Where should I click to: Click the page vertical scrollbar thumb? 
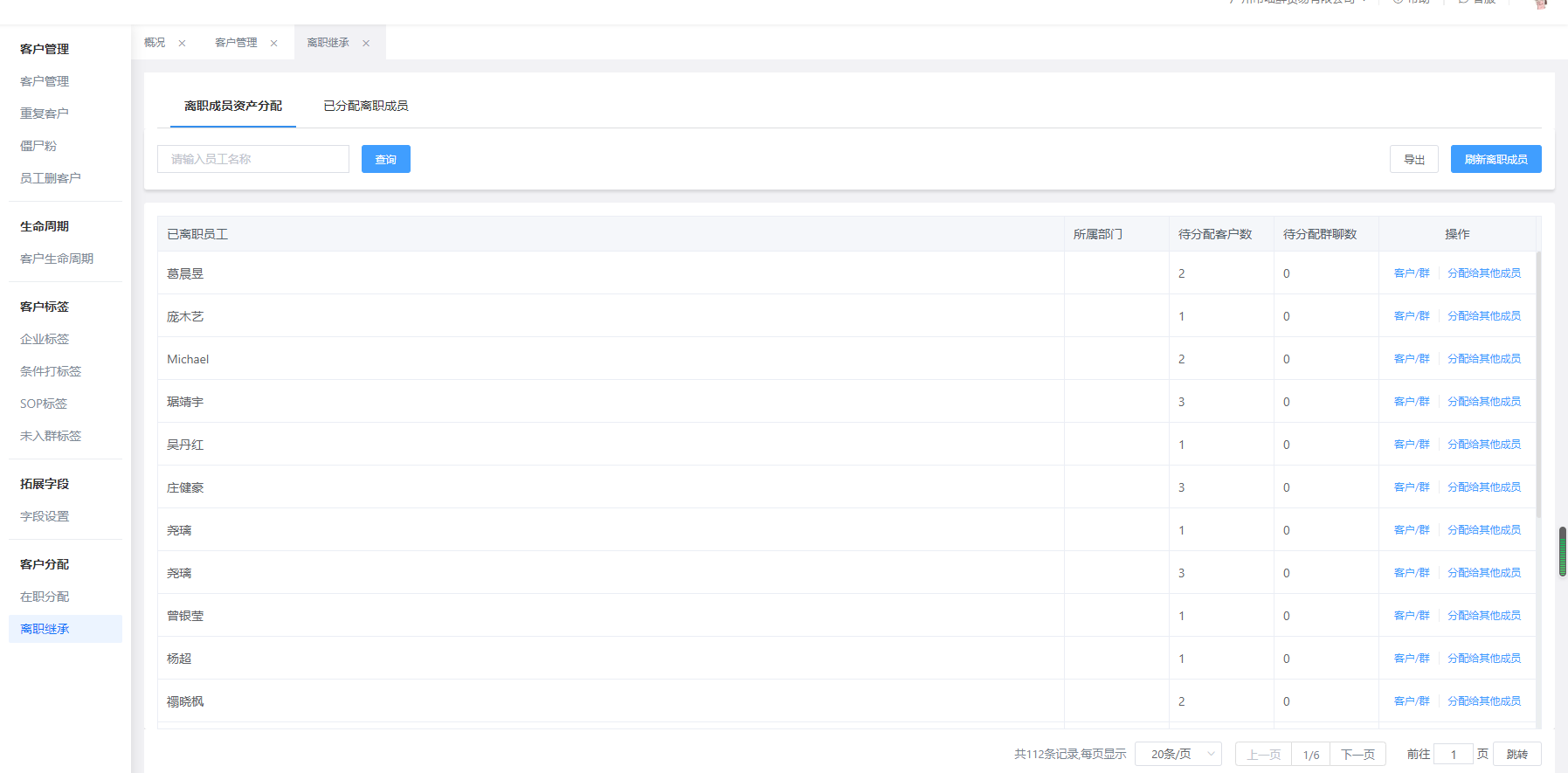(1563, 551)
